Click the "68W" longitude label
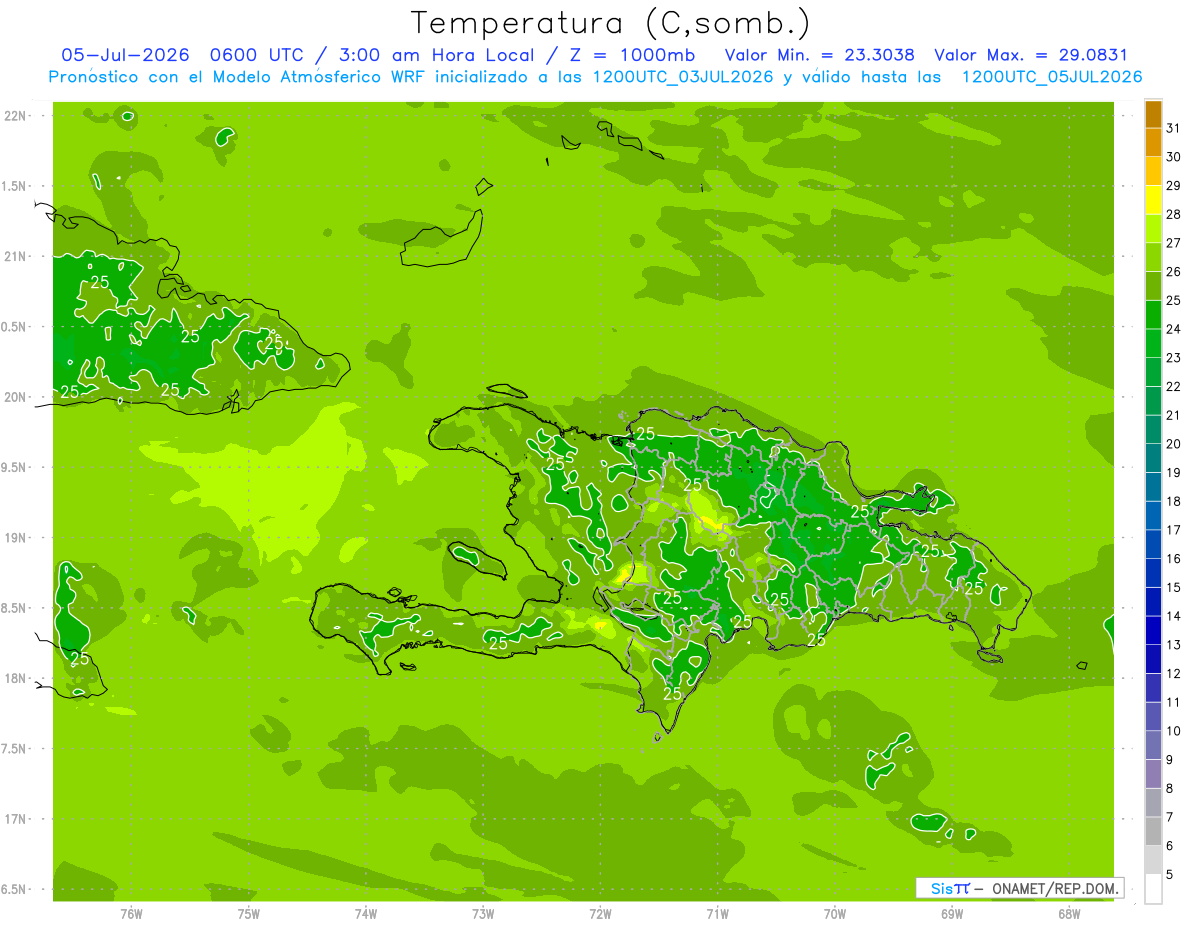 [1069, 913]
